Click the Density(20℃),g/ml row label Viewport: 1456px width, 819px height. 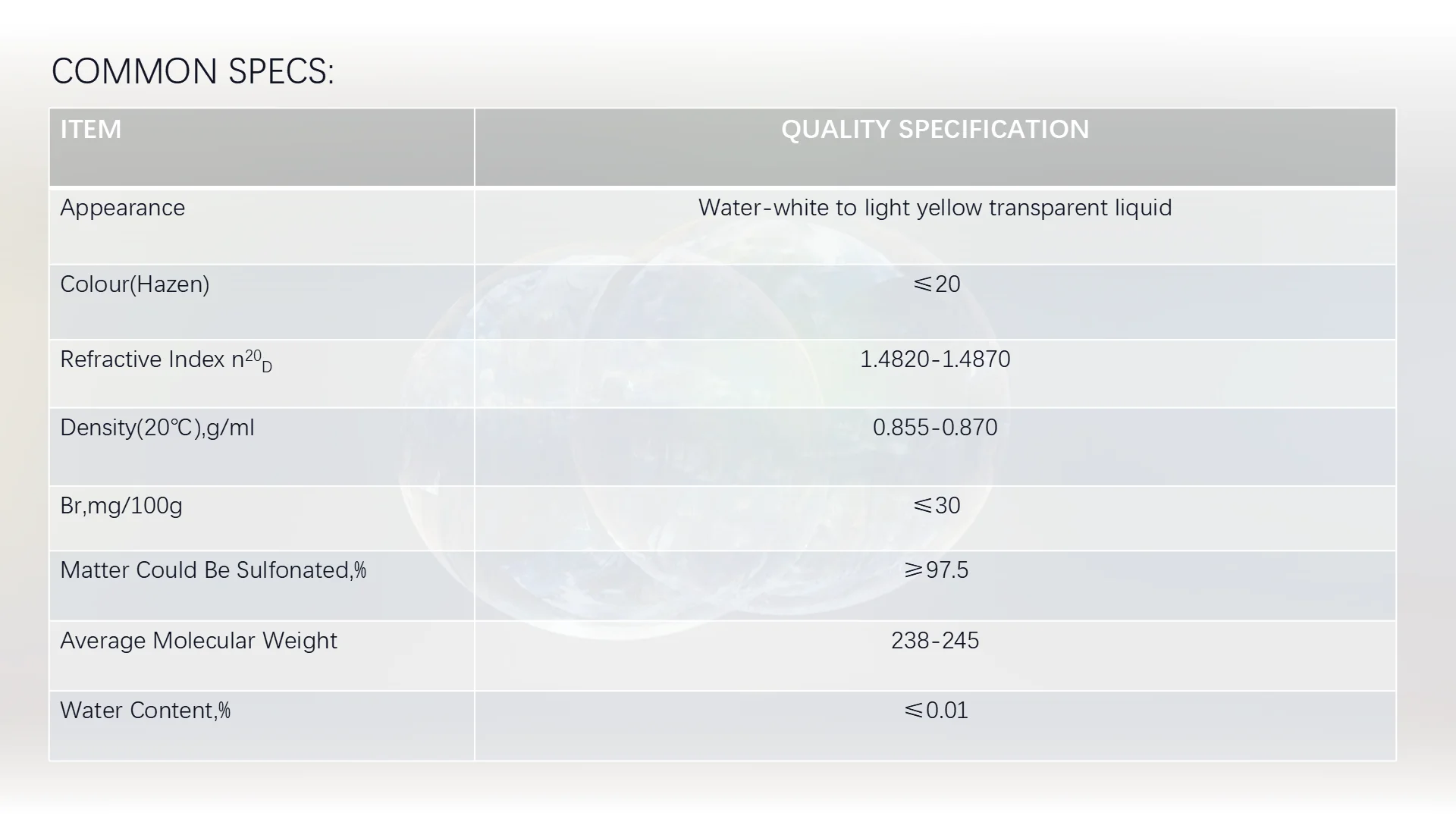point(157,428)
